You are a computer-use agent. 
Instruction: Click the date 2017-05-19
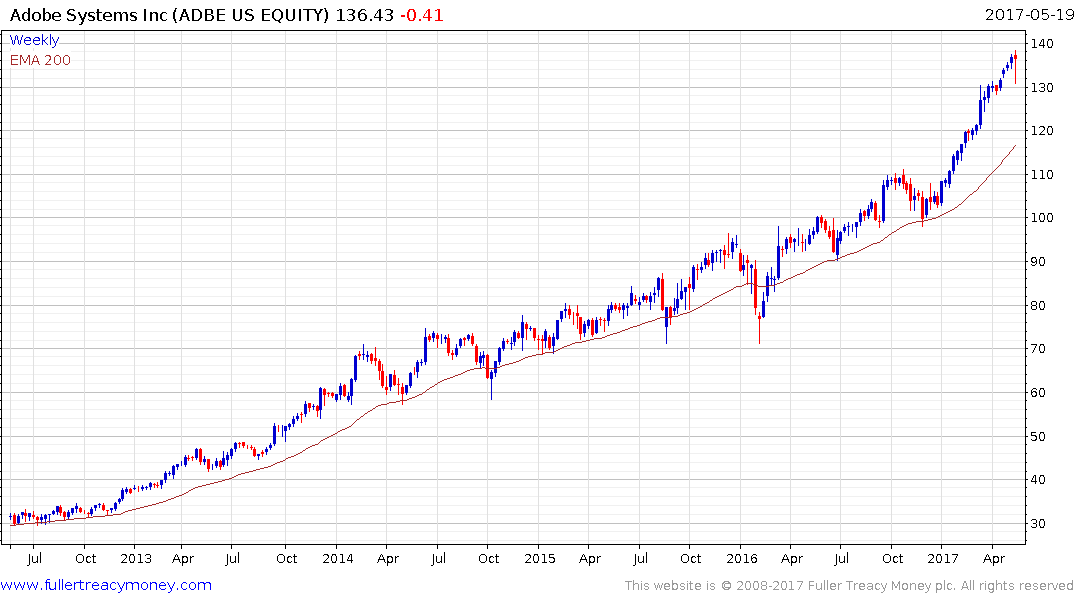(1029, 14)
